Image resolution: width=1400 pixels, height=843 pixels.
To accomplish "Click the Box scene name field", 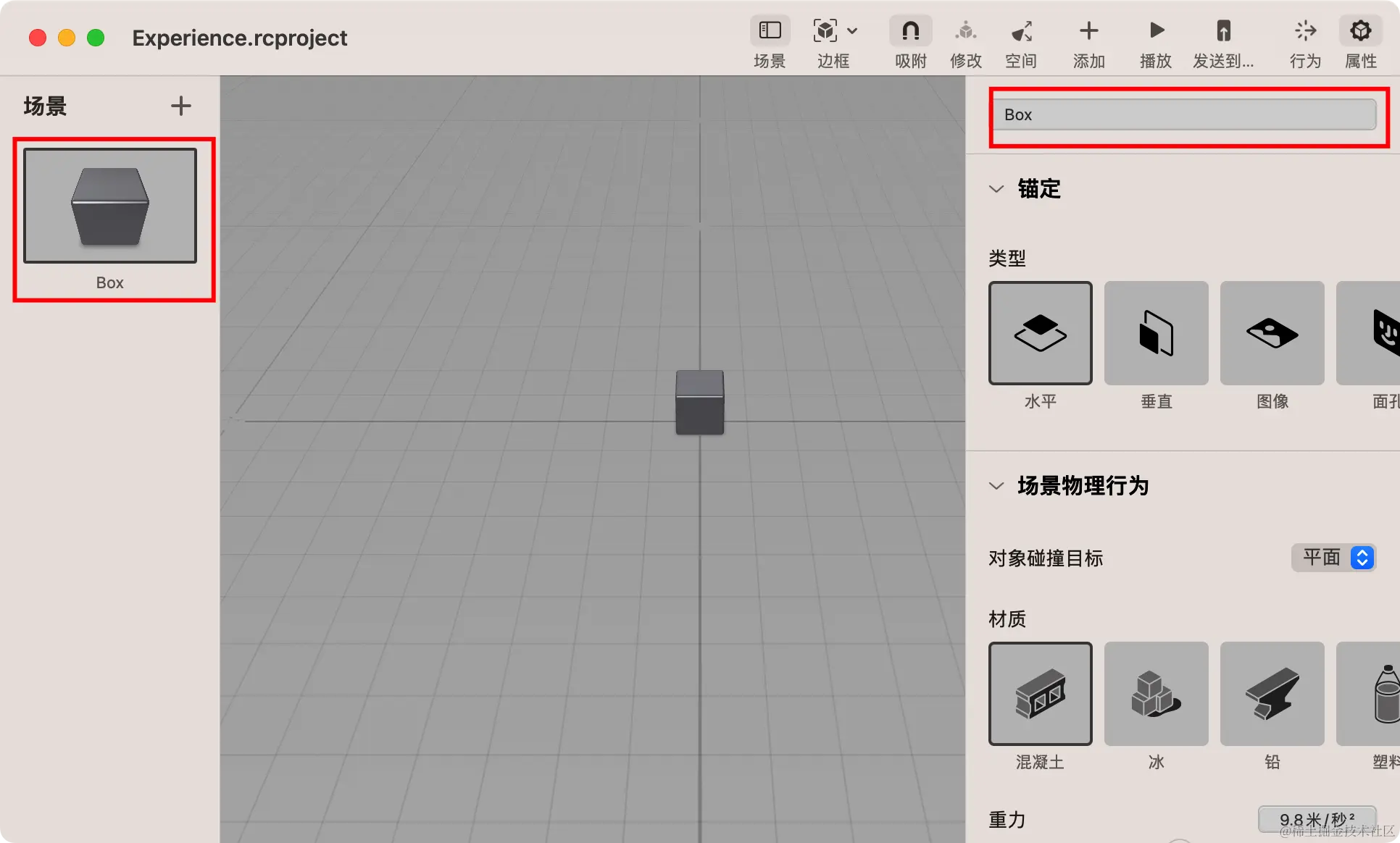I will click(x=1183, y=114).
